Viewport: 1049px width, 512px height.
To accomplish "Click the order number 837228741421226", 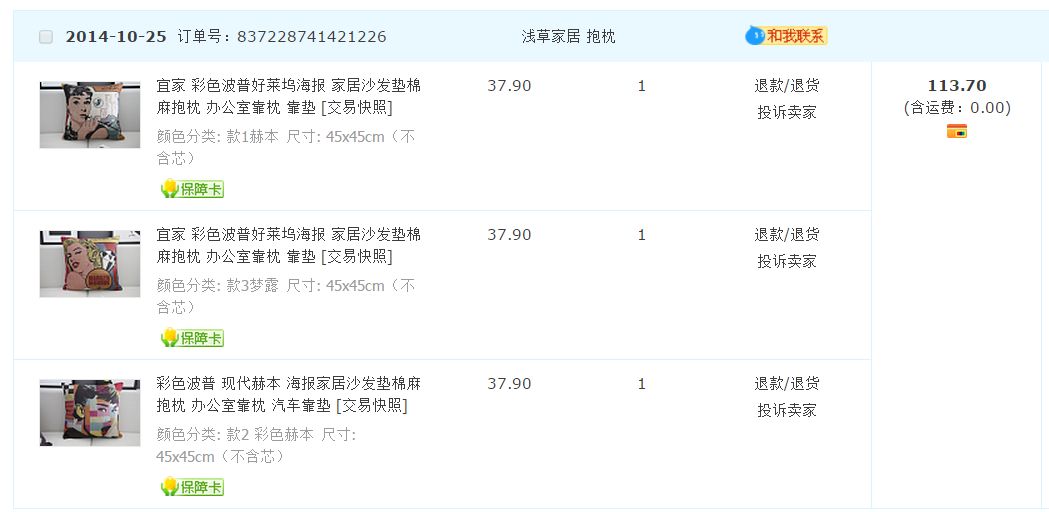I will [x=311, y=37].
